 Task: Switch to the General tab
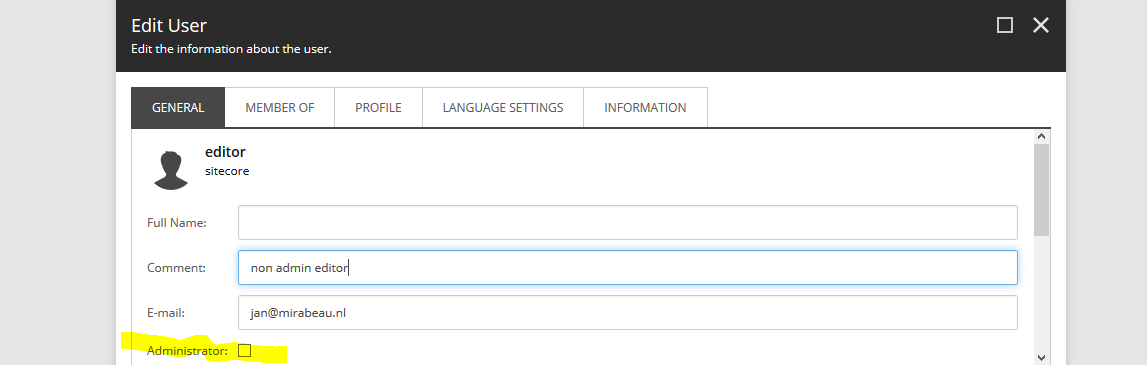[x=178, y=108]
